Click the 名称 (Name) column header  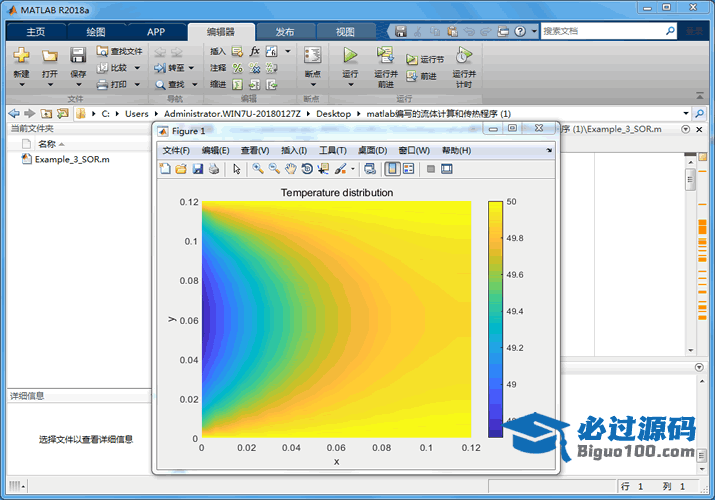(47, 144)
